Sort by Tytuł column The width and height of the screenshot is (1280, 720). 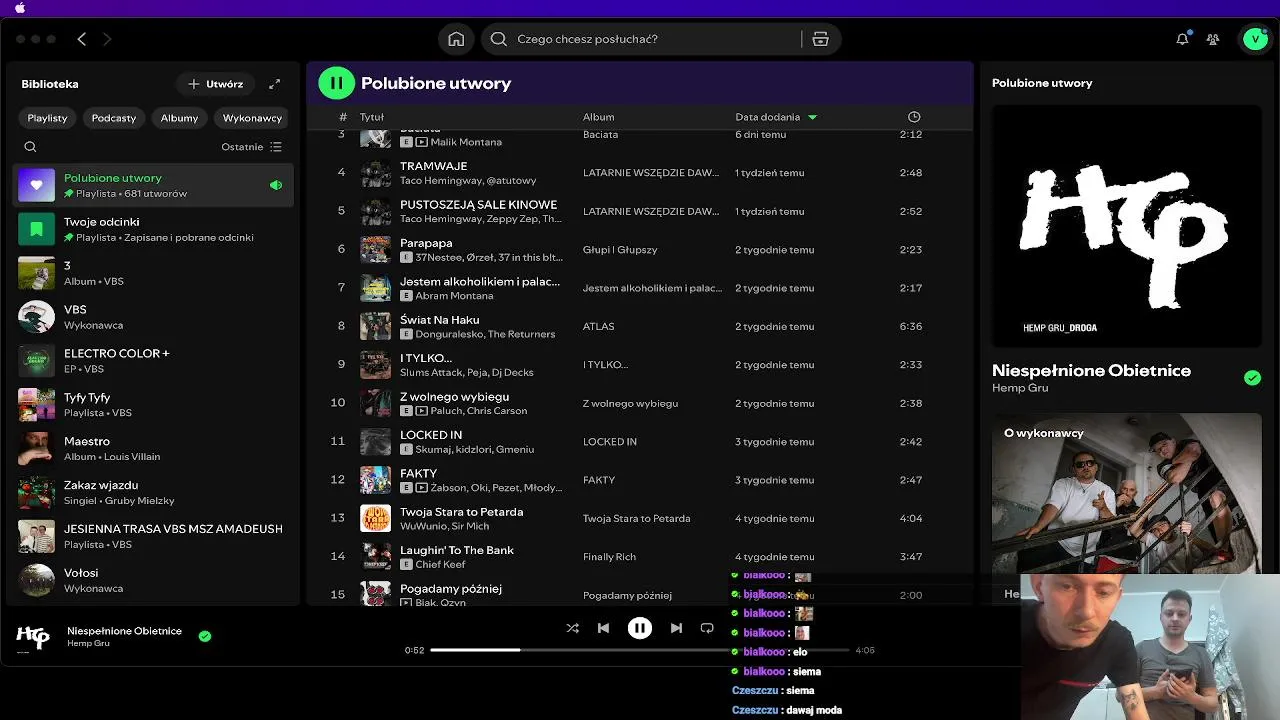(372, 117)
